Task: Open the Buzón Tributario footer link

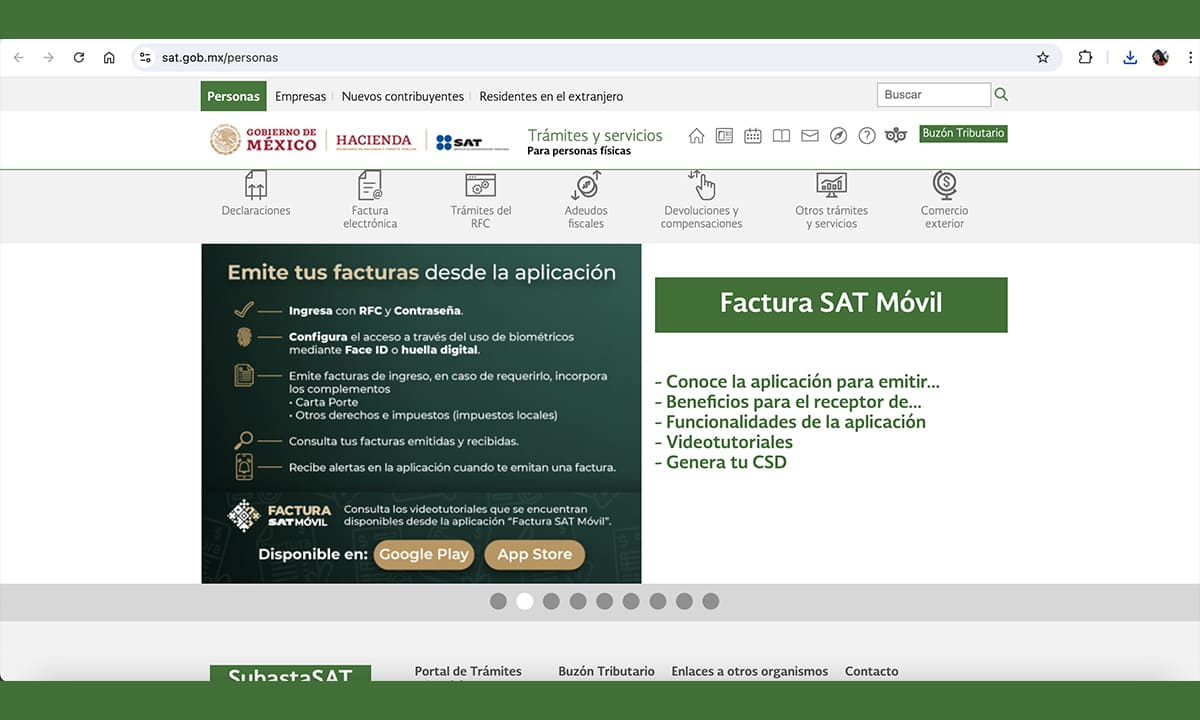Action: (x=606, y=671)
